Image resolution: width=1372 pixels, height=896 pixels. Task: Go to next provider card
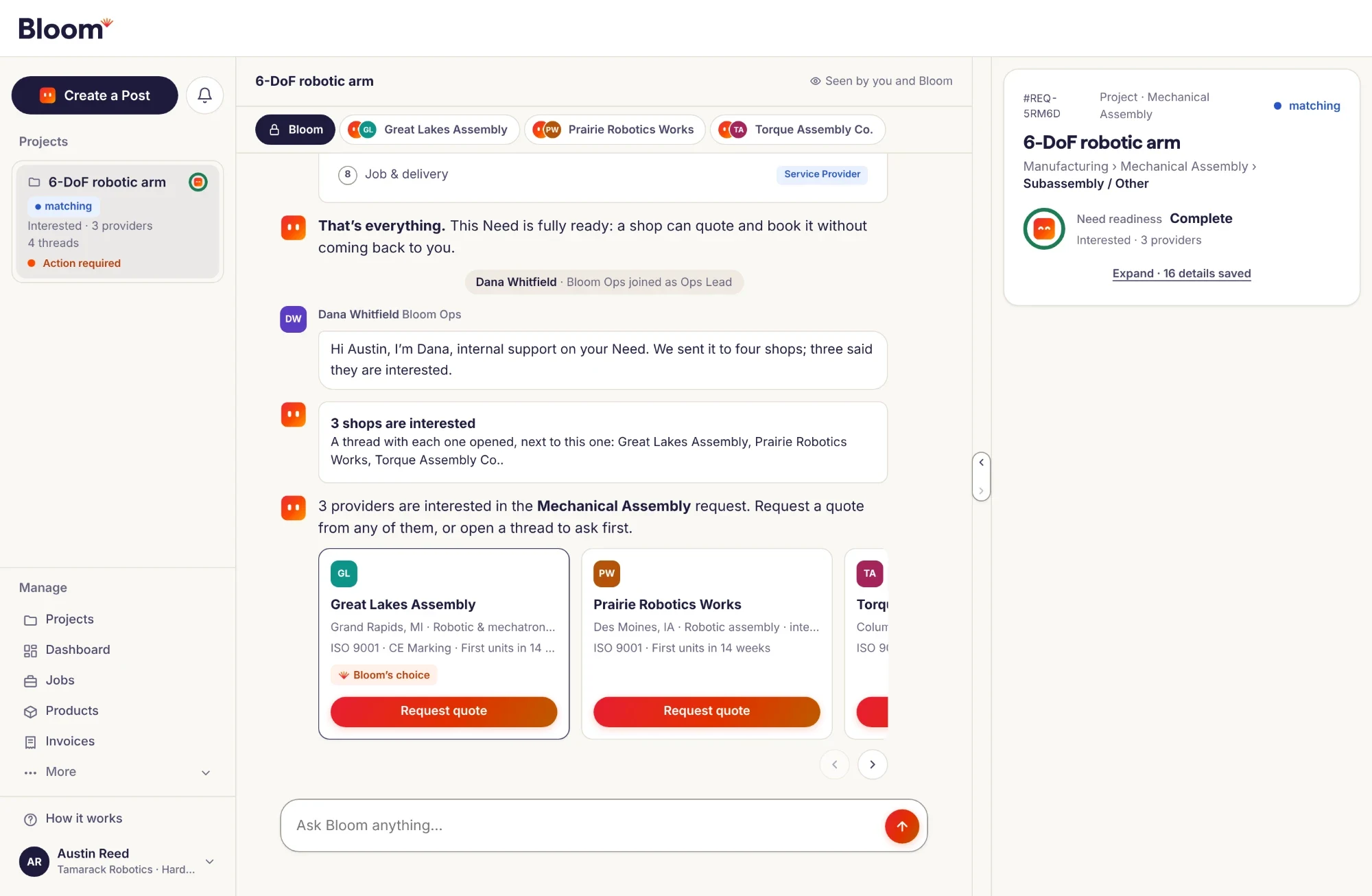click(x=873, y=764)
